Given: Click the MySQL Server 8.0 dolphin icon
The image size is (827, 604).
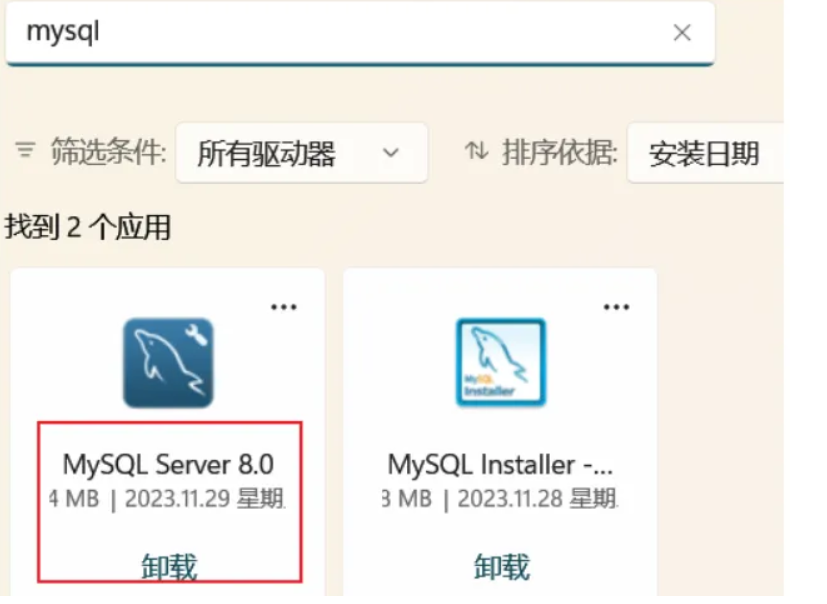Looking at the screenshot, I should pos(168,363).
